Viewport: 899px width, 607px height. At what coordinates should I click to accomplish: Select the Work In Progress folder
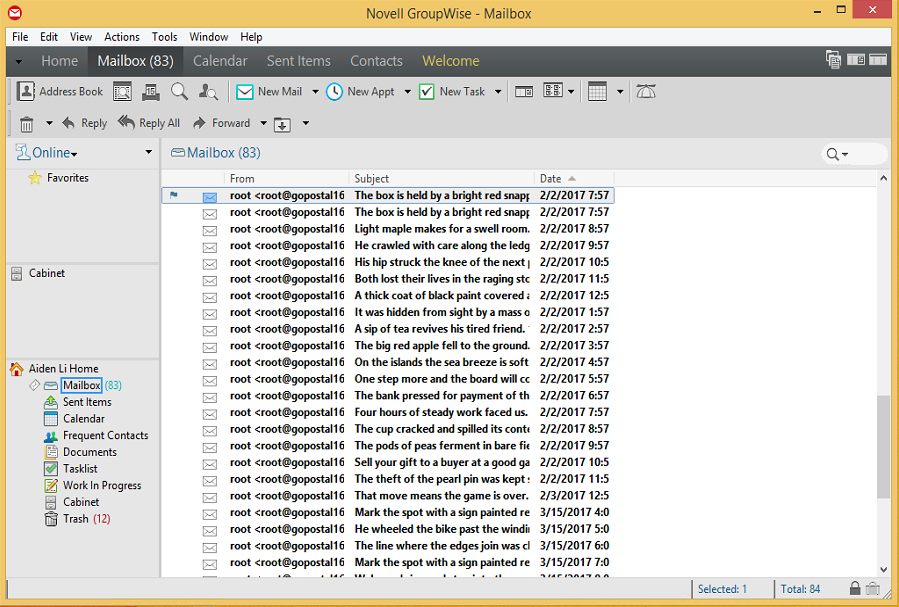101,486
